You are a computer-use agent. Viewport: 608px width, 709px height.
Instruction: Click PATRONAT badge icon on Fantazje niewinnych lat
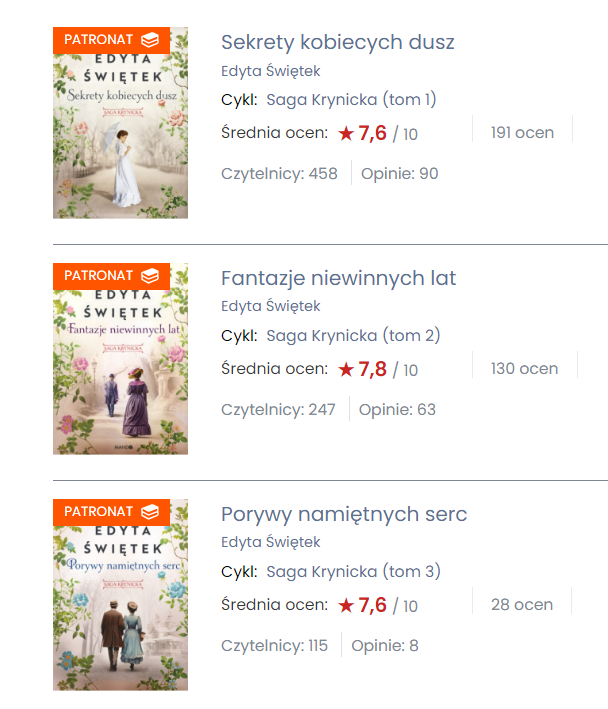[x=150, y=275]
